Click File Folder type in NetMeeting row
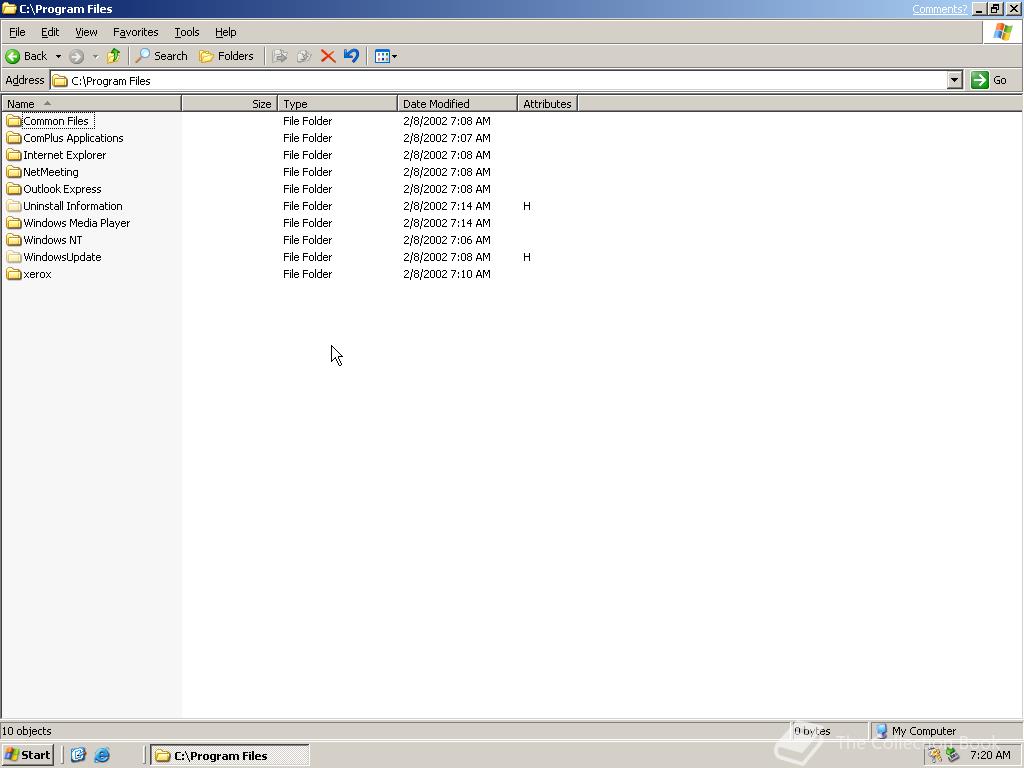The width and height of the screenshot is (1024, 768). click(308, 172)
